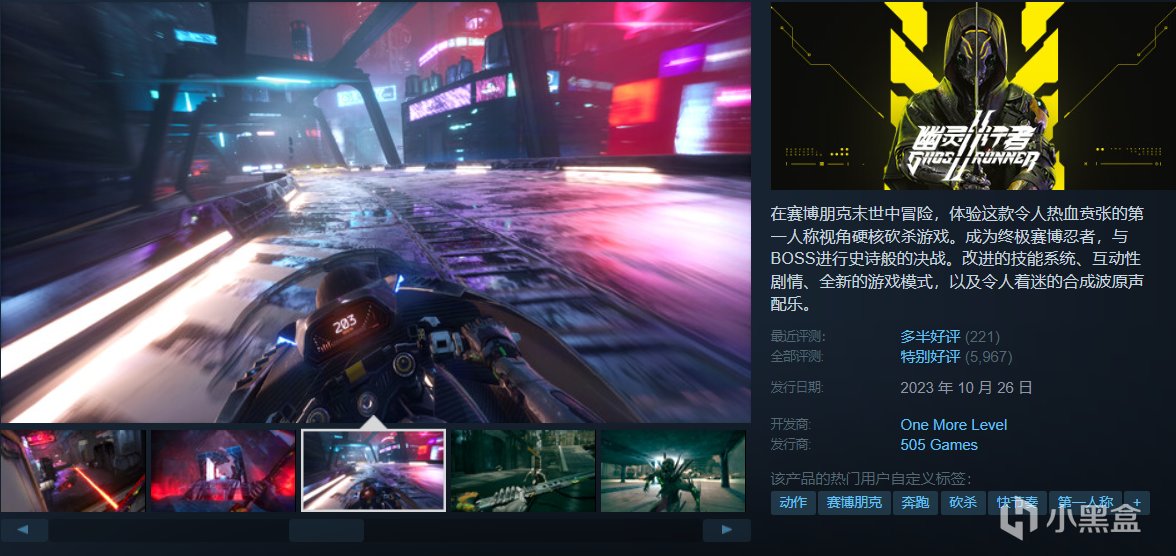
Task: Click the release date 2023 年 10 月 26 日
Action: tap(966, 388)
